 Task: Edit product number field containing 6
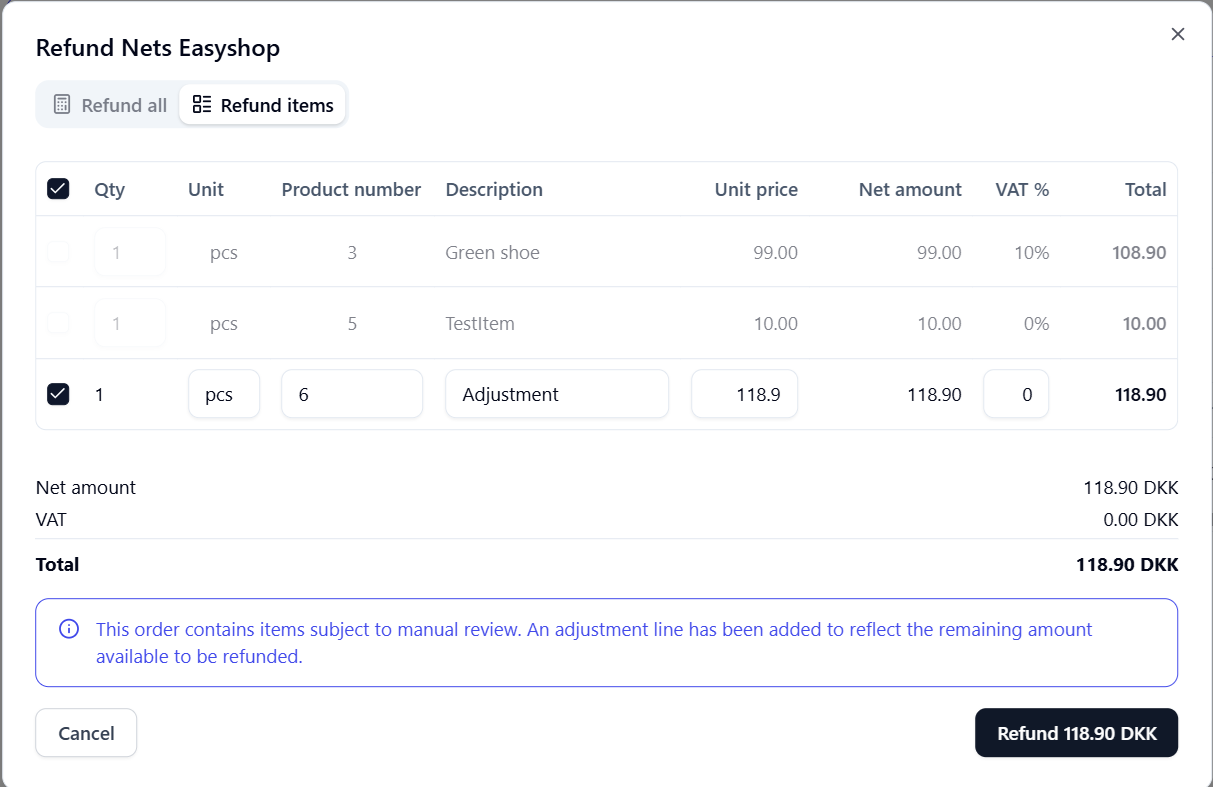(x=352, y=394)
